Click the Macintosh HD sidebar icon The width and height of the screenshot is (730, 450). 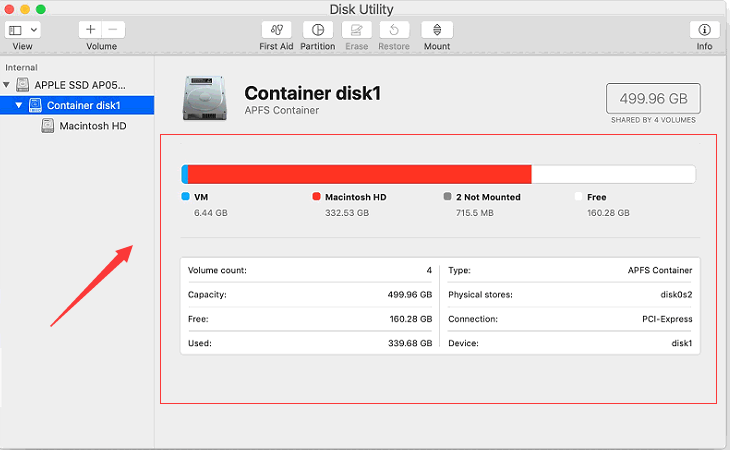(47, 126)
